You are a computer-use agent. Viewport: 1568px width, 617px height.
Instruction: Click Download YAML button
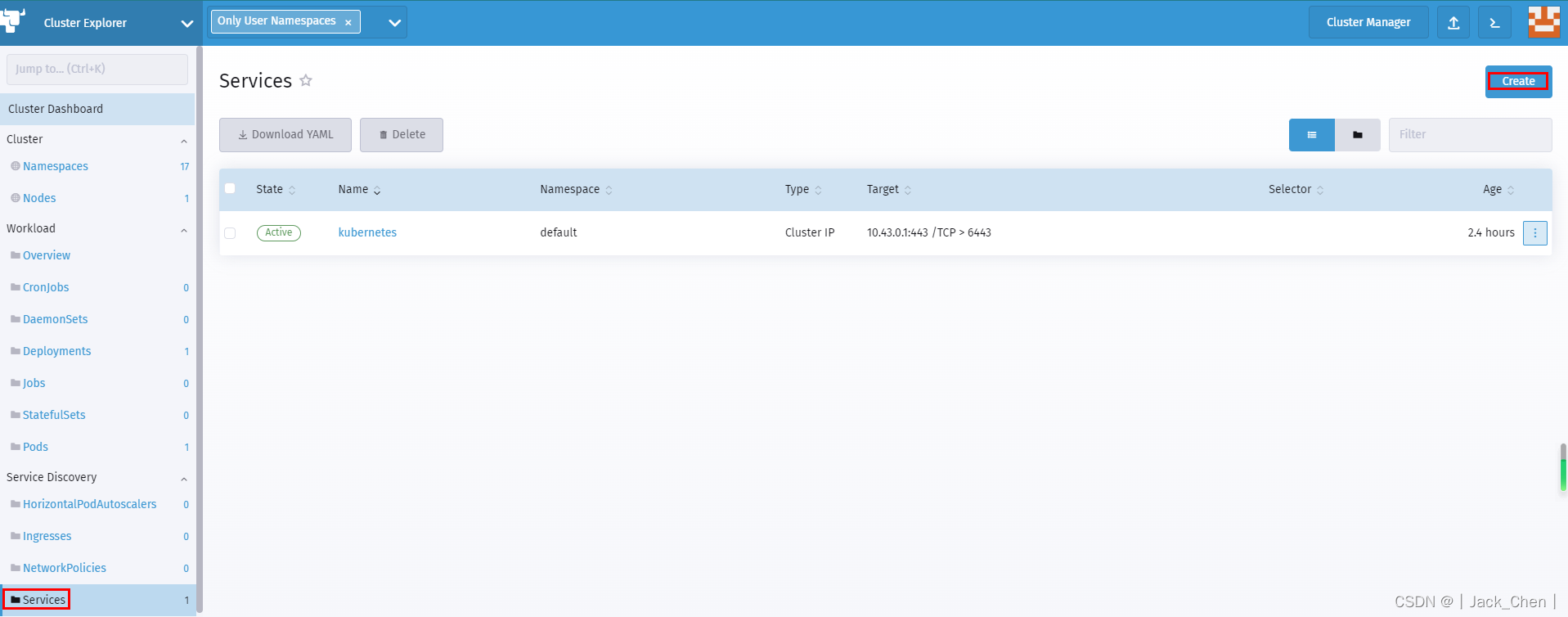tap(285, 135)
